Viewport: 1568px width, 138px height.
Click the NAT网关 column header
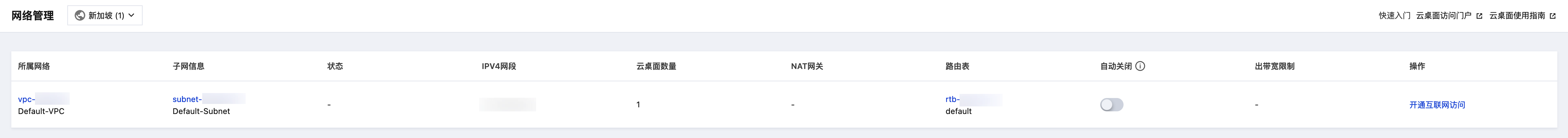(x=807, y=66)
